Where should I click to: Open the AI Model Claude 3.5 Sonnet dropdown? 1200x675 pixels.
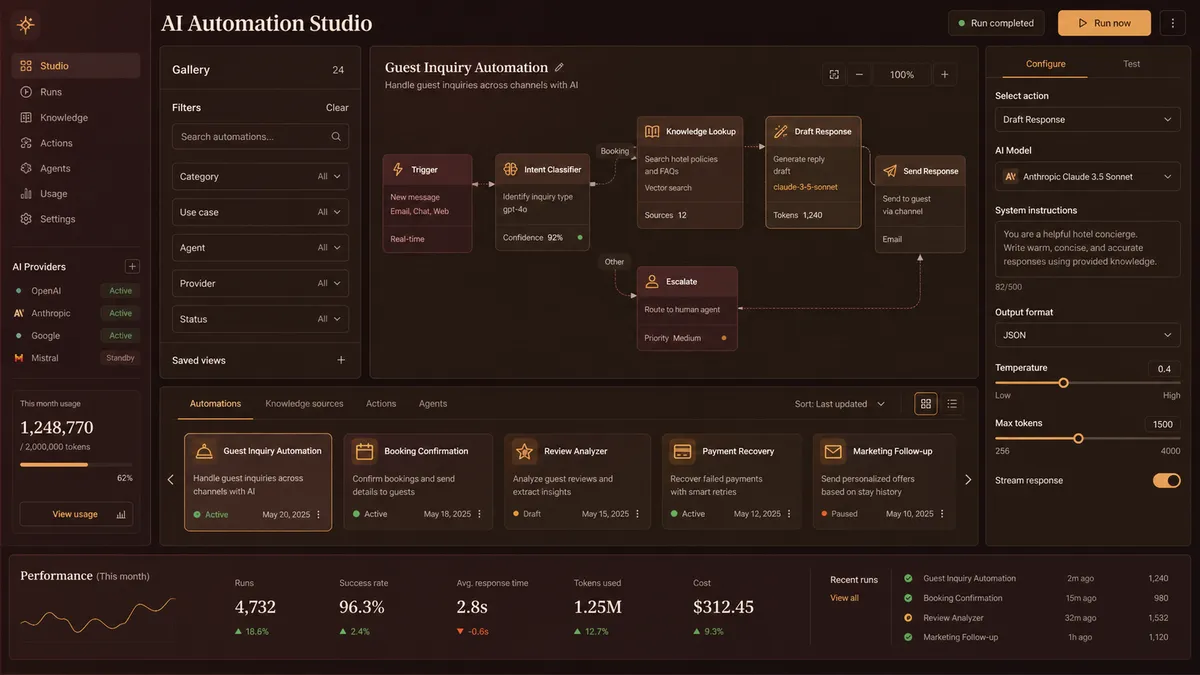tap(1088, 176)
